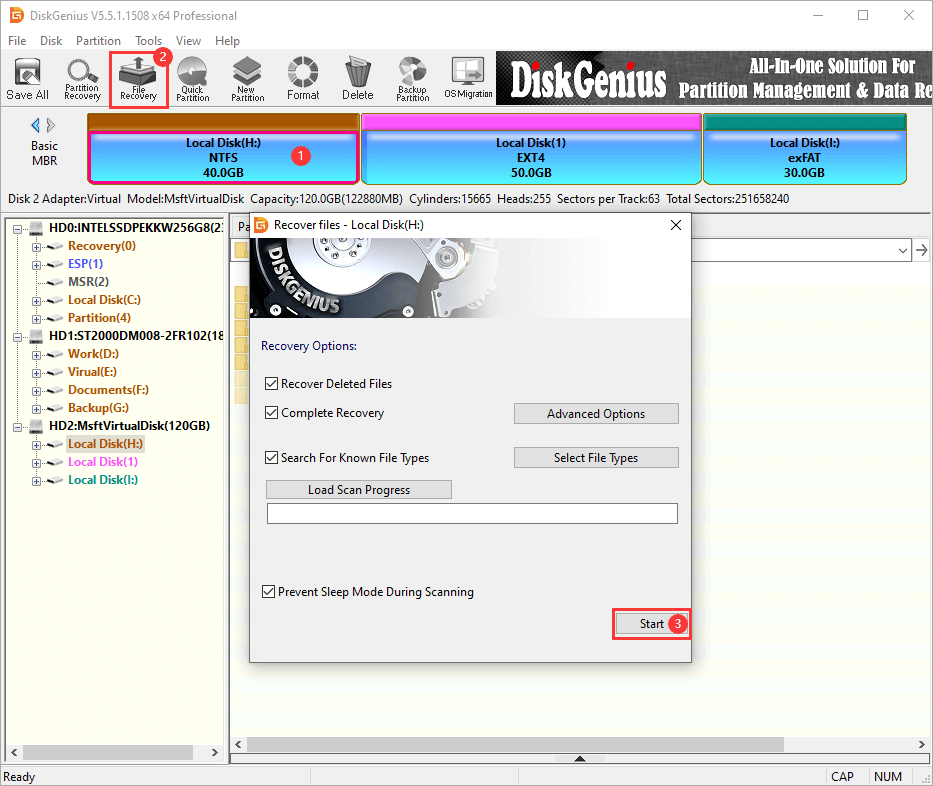Create a New Partition from the toolbar
Screen dimensions: 933x786
click(x=248, y=79)
